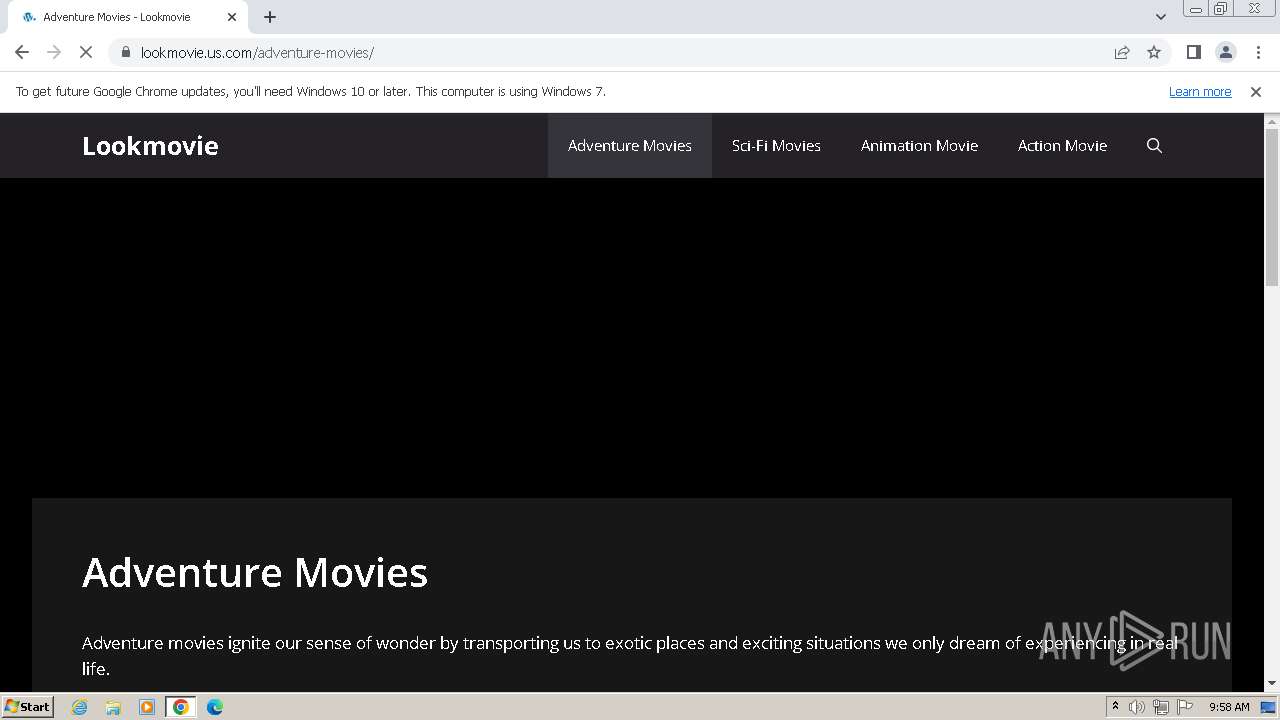Open the site search icon
The height and width of the screenshot is (720, 1280).
1154,146
